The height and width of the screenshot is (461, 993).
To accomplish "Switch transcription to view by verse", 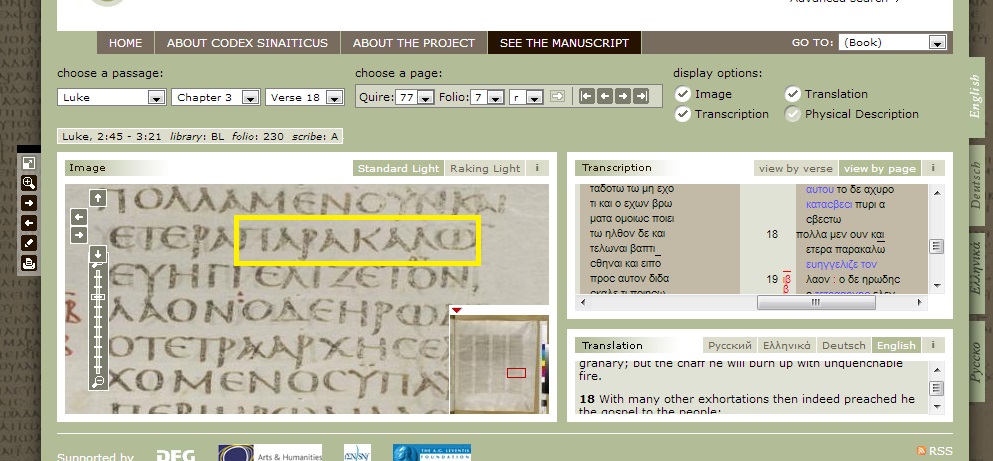I will point(795,168).
